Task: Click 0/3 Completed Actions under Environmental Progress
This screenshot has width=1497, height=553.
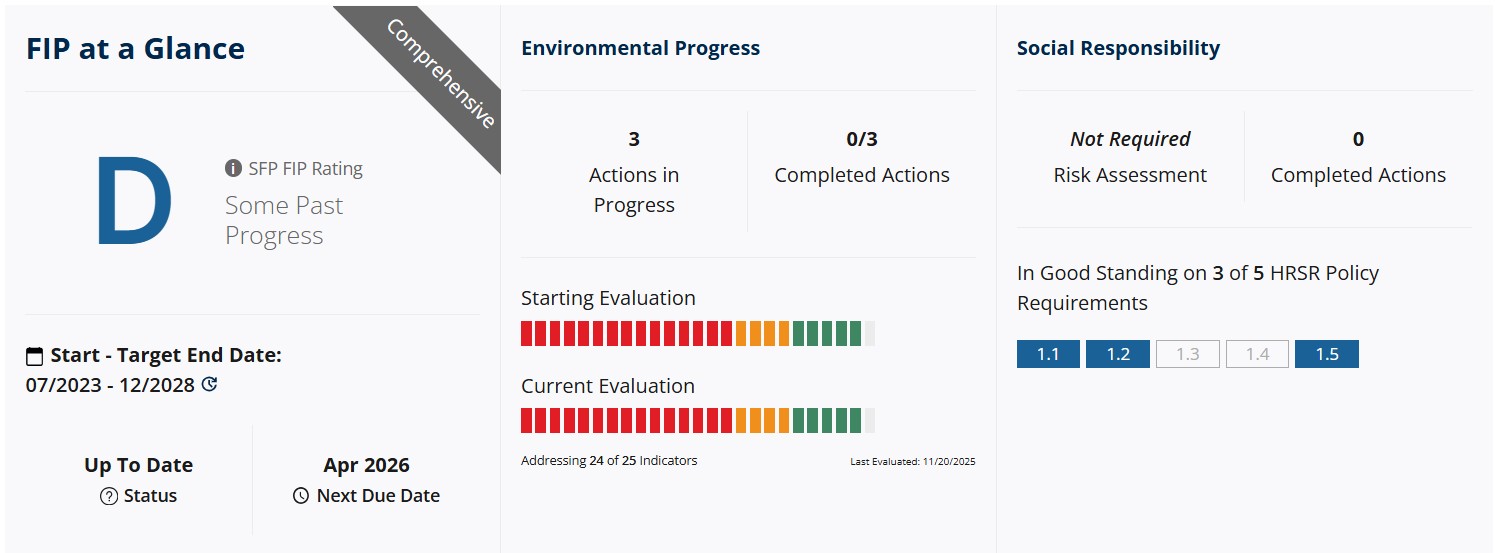Action: pos(861,159)
